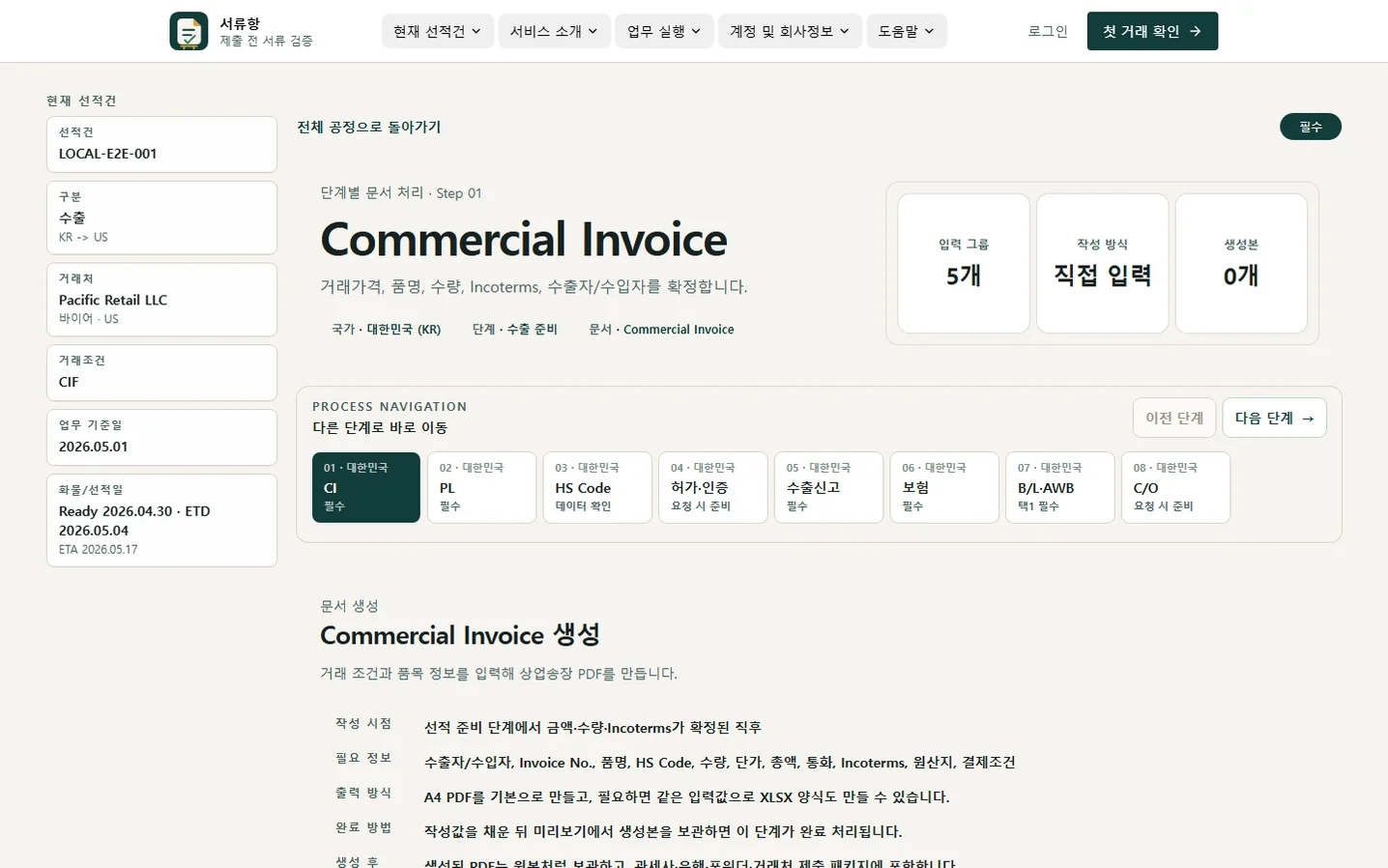Open the 현재 선적건 dropdown menu

438,31
